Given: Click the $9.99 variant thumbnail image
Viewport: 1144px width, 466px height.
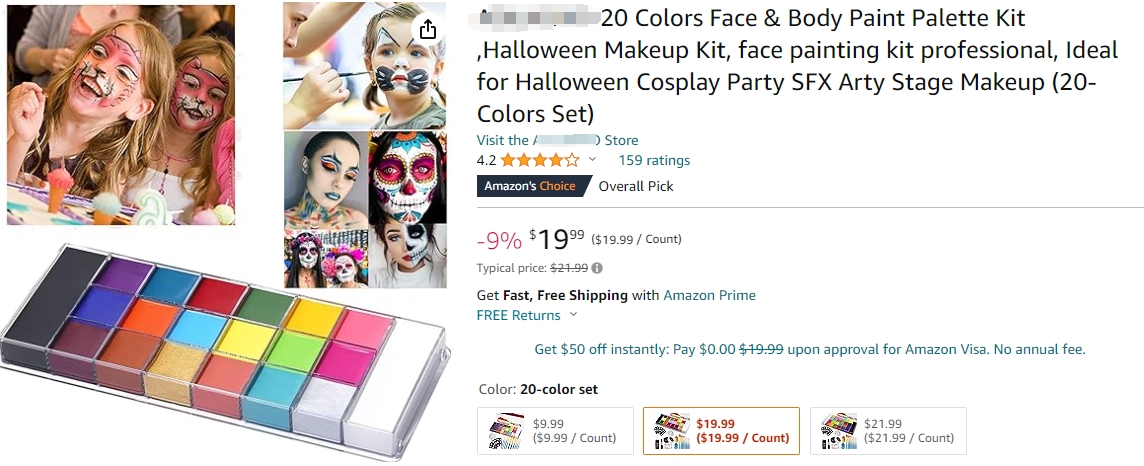Looking at the screenshot, I should 506,430.
